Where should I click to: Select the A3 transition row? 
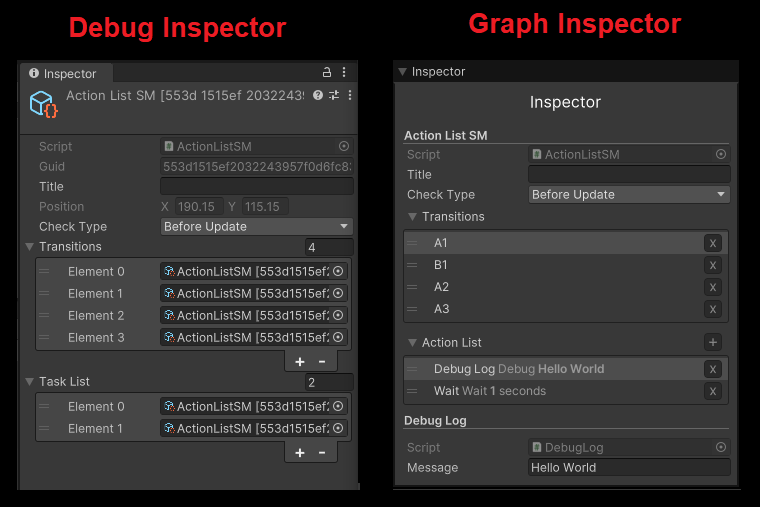click(550, 309)
